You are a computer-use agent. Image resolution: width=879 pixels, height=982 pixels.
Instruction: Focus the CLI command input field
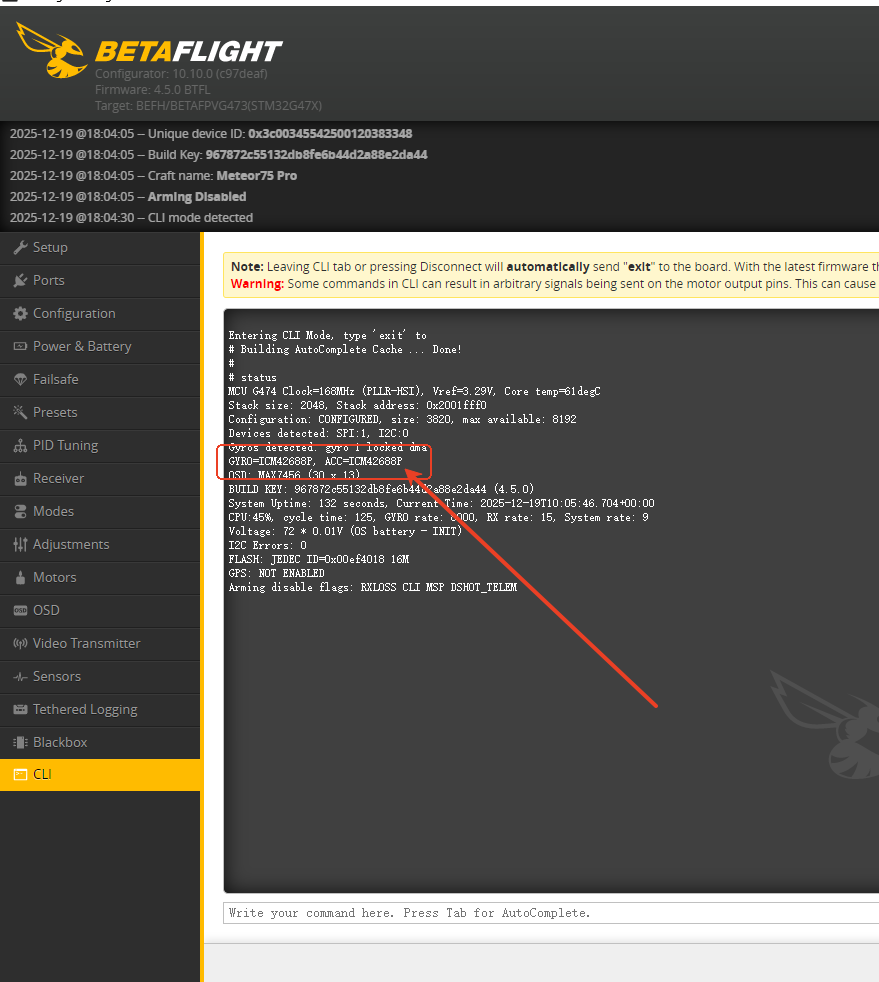551,913
